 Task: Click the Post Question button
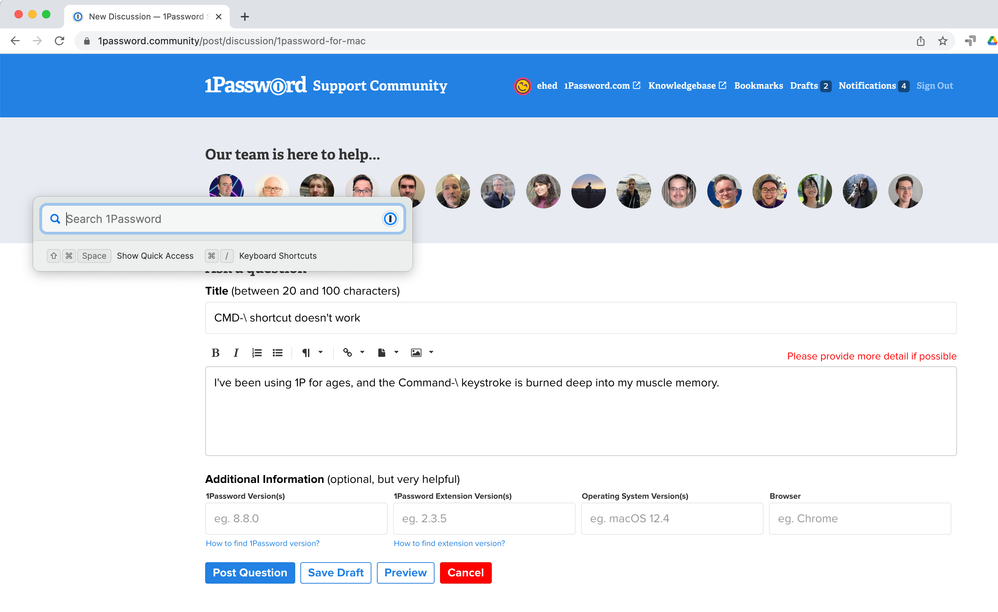point(250,573)
